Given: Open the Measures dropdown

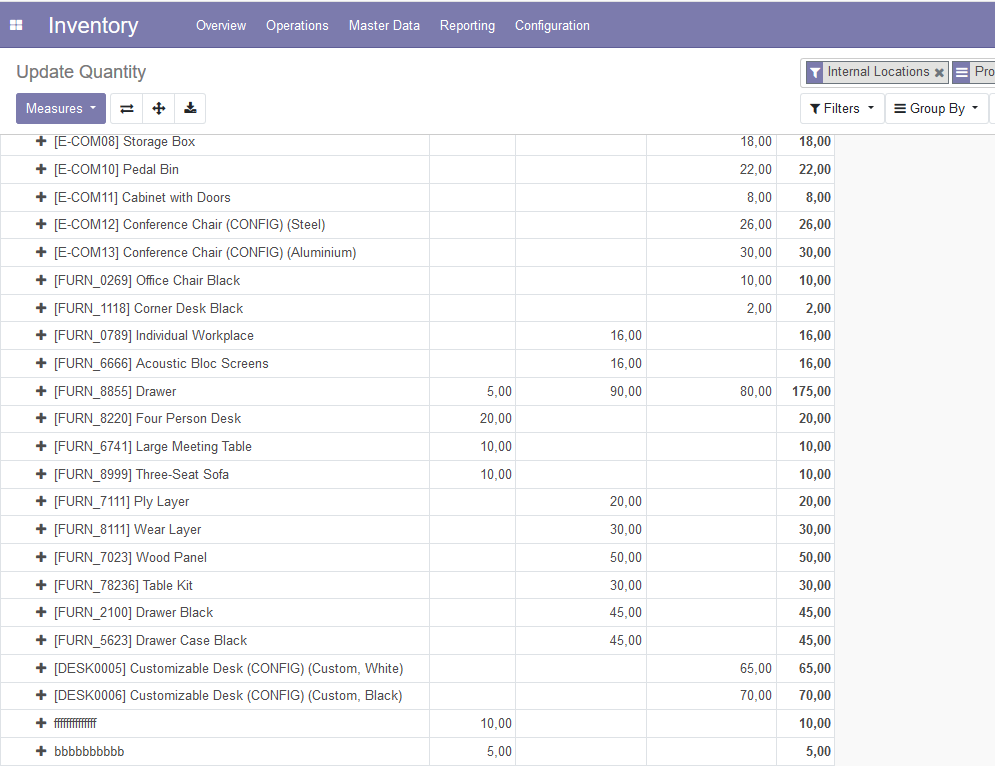Looking at the screenshot, I should click(x=60, y=108).
